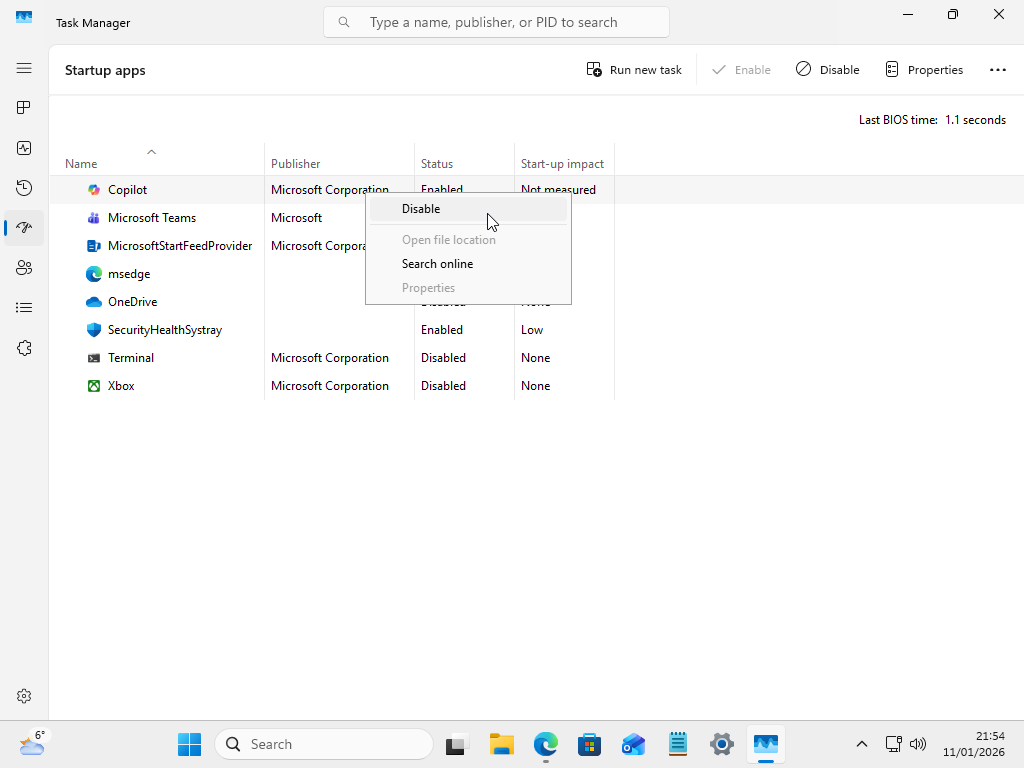This screenshot has width=1024, height=768.
Task: Open the Performance page icon
Action: (x=24, y=148)
